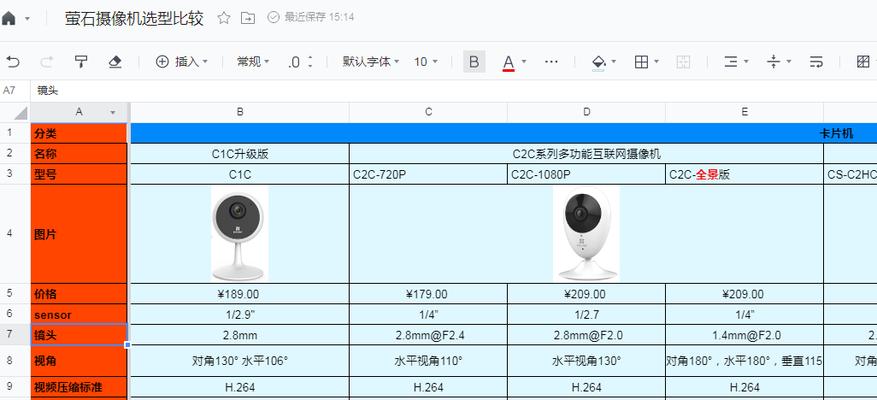Image resolution: width=877 pixels, height=400 pixels.
Task: Click the clear format eraser icon
Action: [x=115, y=62]
